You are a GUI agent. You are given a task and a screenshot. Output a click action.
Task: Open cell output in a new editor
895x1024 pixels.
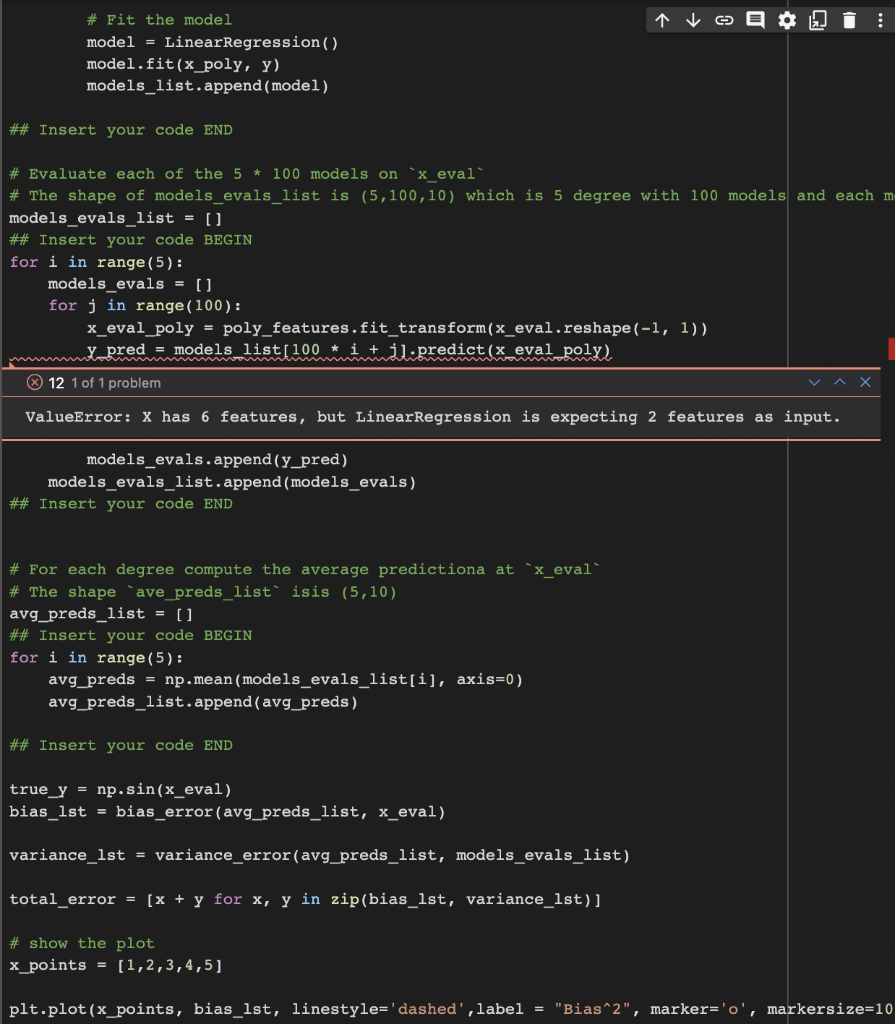(x=818, y=19)
